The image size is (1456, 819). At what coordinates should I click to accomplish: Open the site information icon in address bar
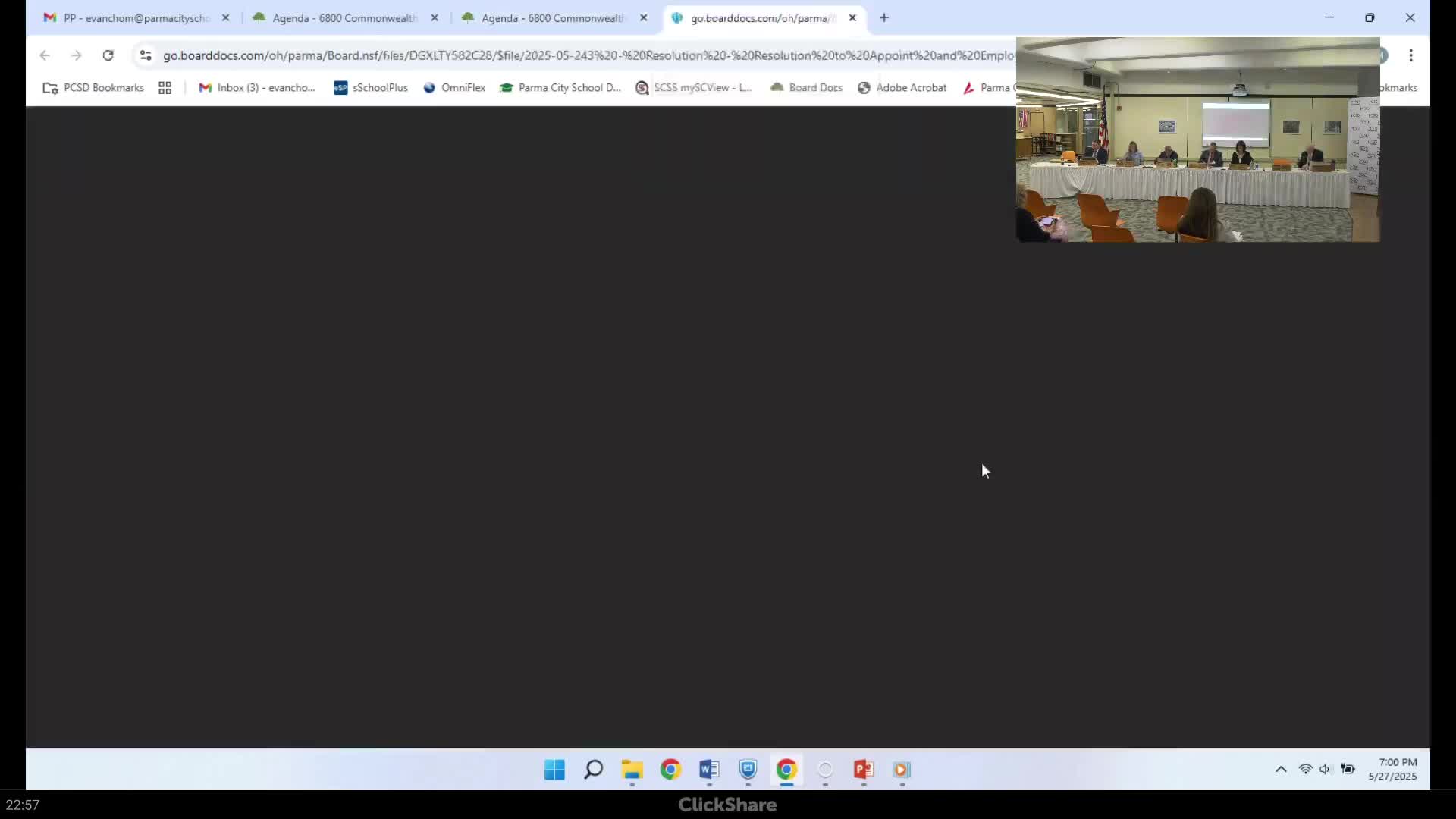pos(146,55)
